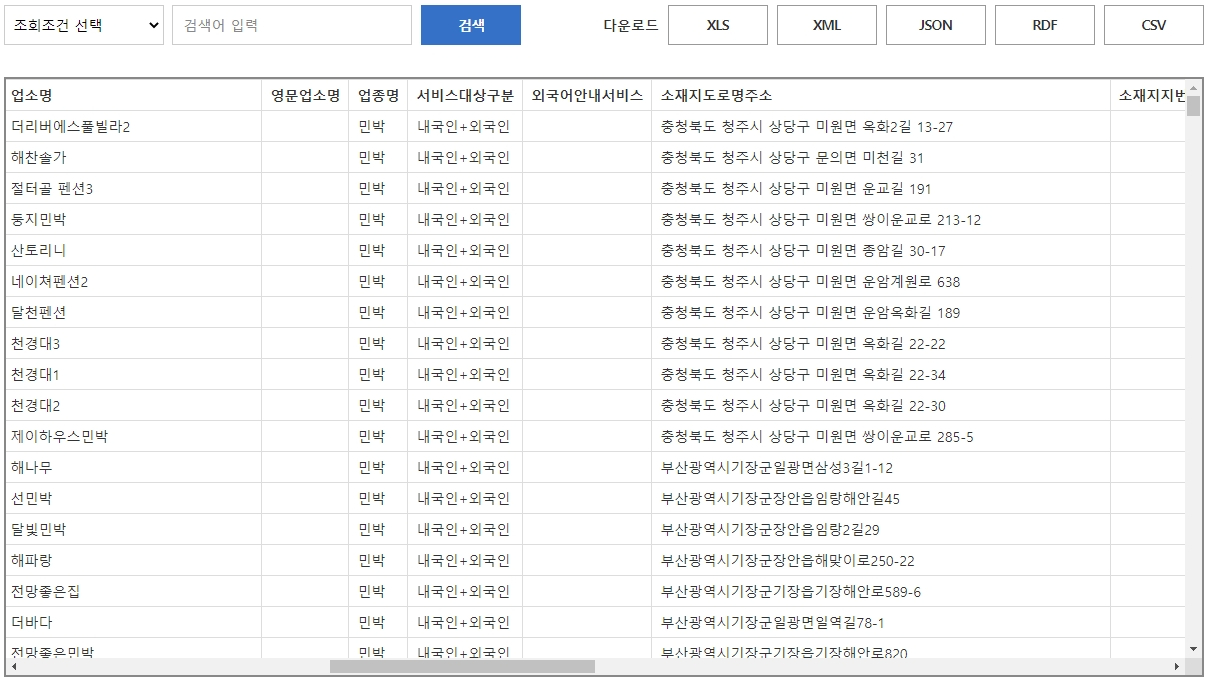This screenshot has width=1212, height=686.
Task: Click address 일광면일역길78-1
Action: coord(828,622)
